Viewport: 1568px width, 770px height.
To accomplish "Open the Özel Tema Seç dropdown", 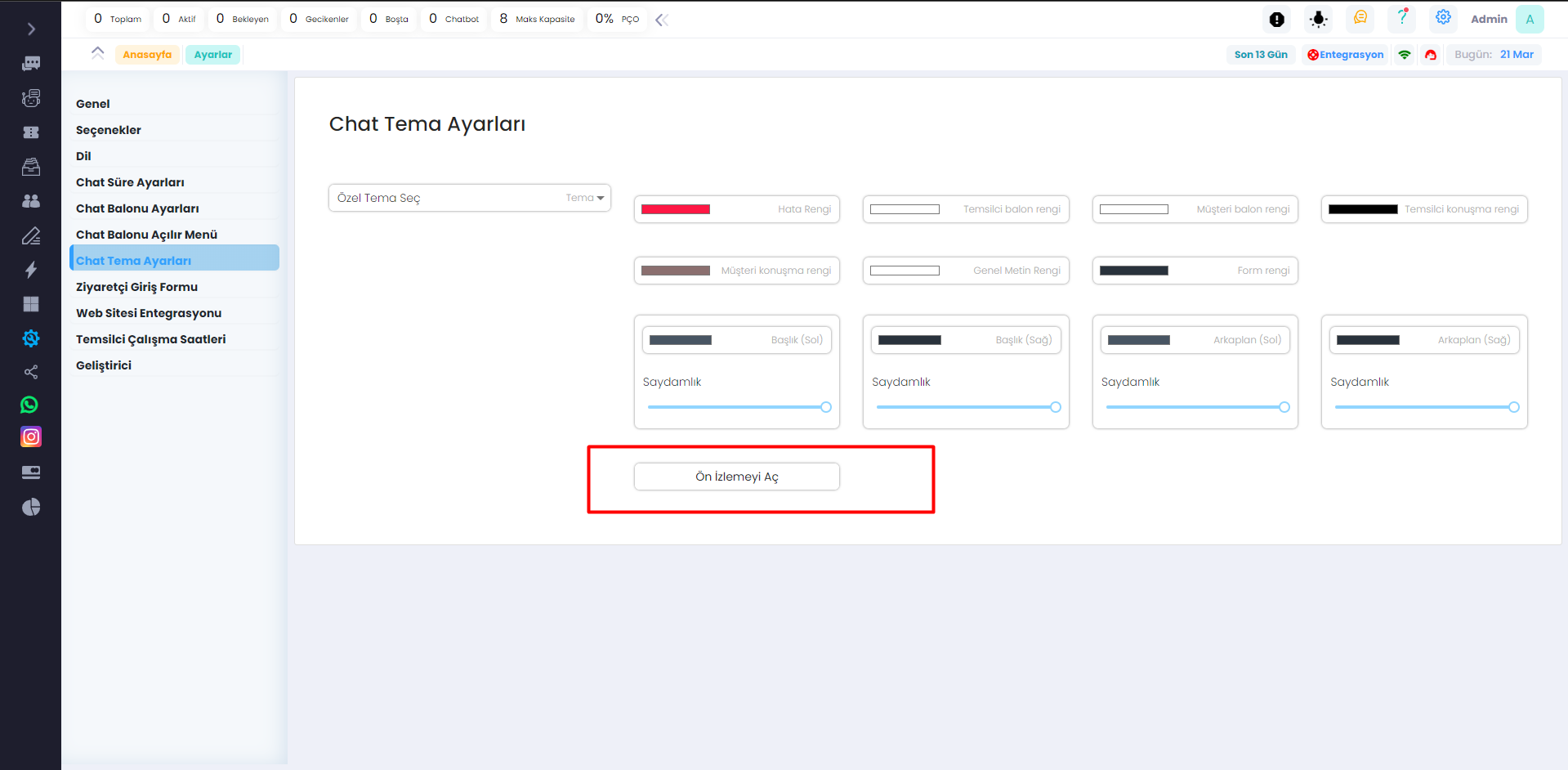I will (470, 198).
